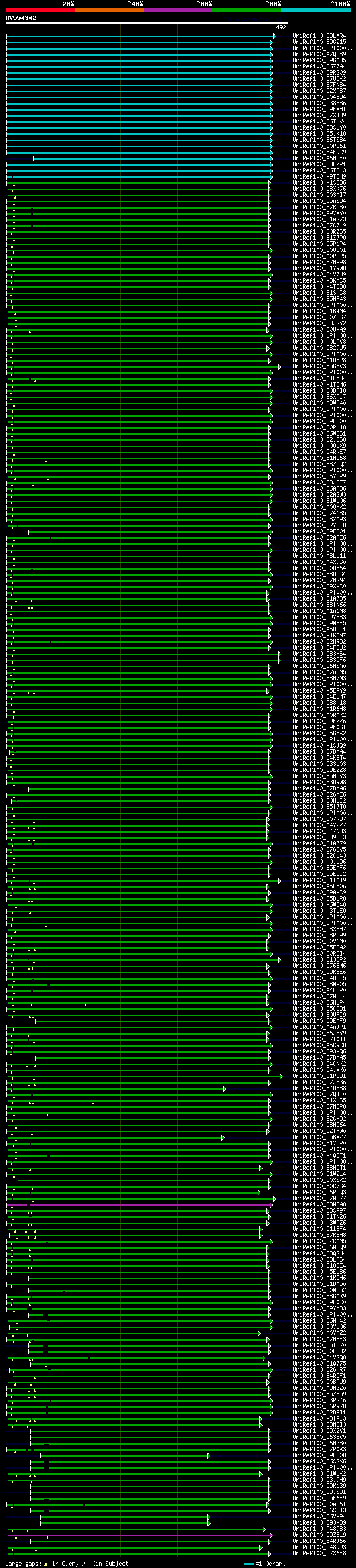This screenshot has width=356, height=1568.
Task: Open the AV554342 query sequence label
Action: click(x=21, y=18)
